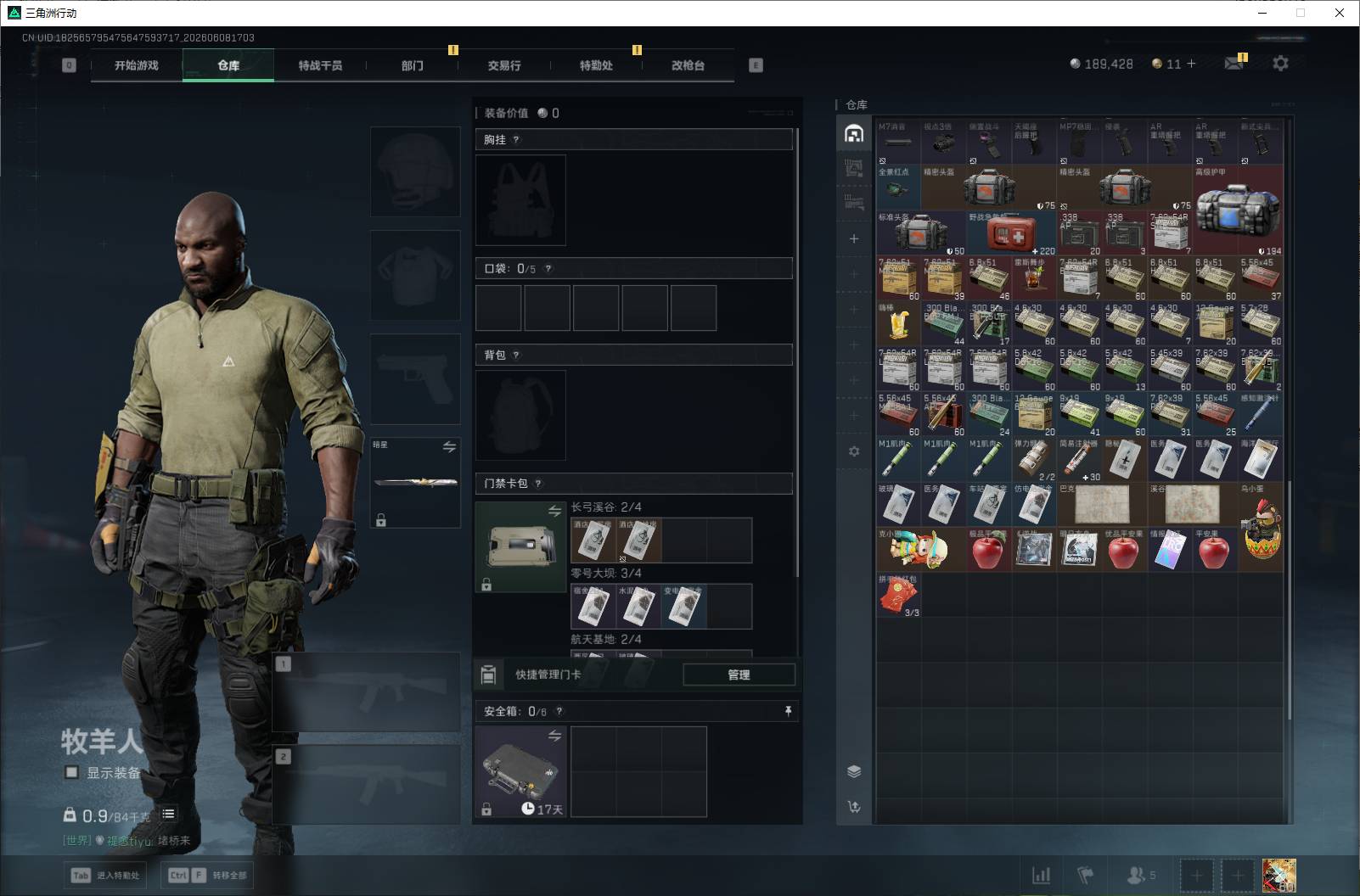
Task: Click the 转移全部 shortcut button
Action: (x=208, y=876)
